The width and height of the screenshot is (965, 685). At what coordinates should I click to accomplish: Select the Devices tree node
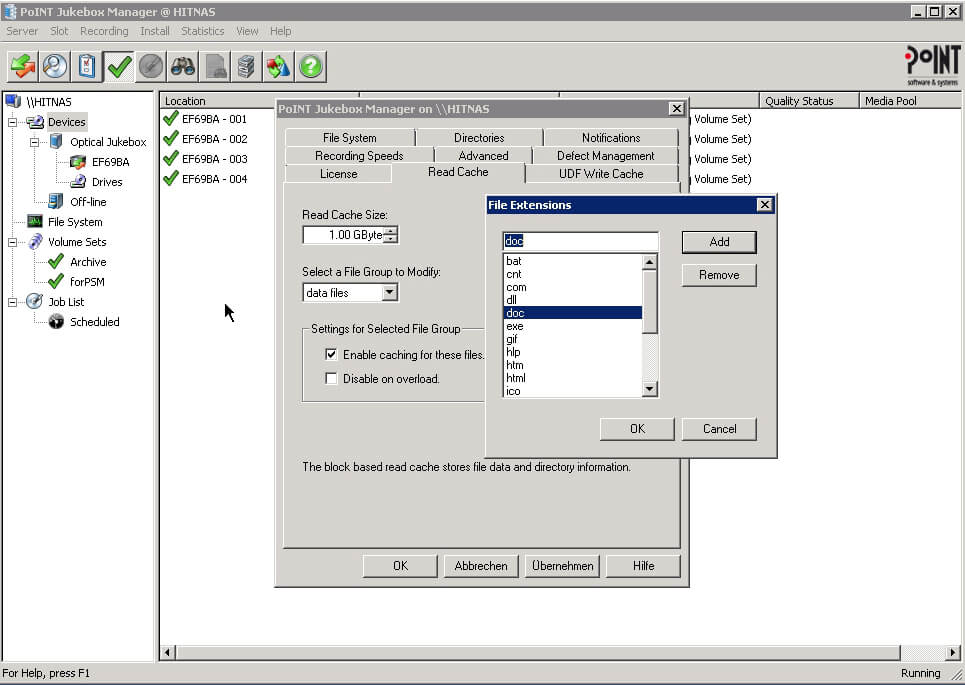[66, 122]
